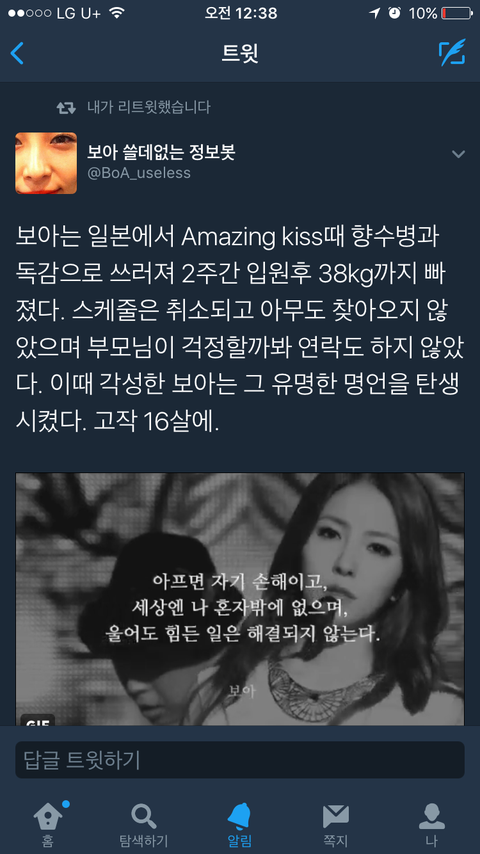This screenshot has width=480, height=854.
Task: Open the Home tab house icon
Action: [x=48, y=823]
